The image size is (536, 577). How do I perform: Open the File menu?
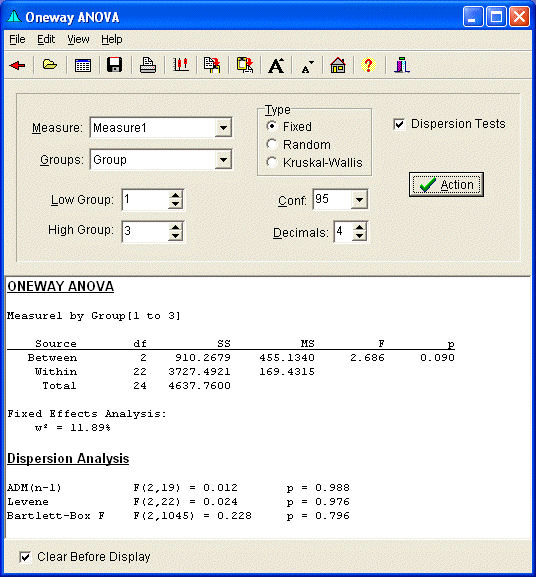[17, 39]
